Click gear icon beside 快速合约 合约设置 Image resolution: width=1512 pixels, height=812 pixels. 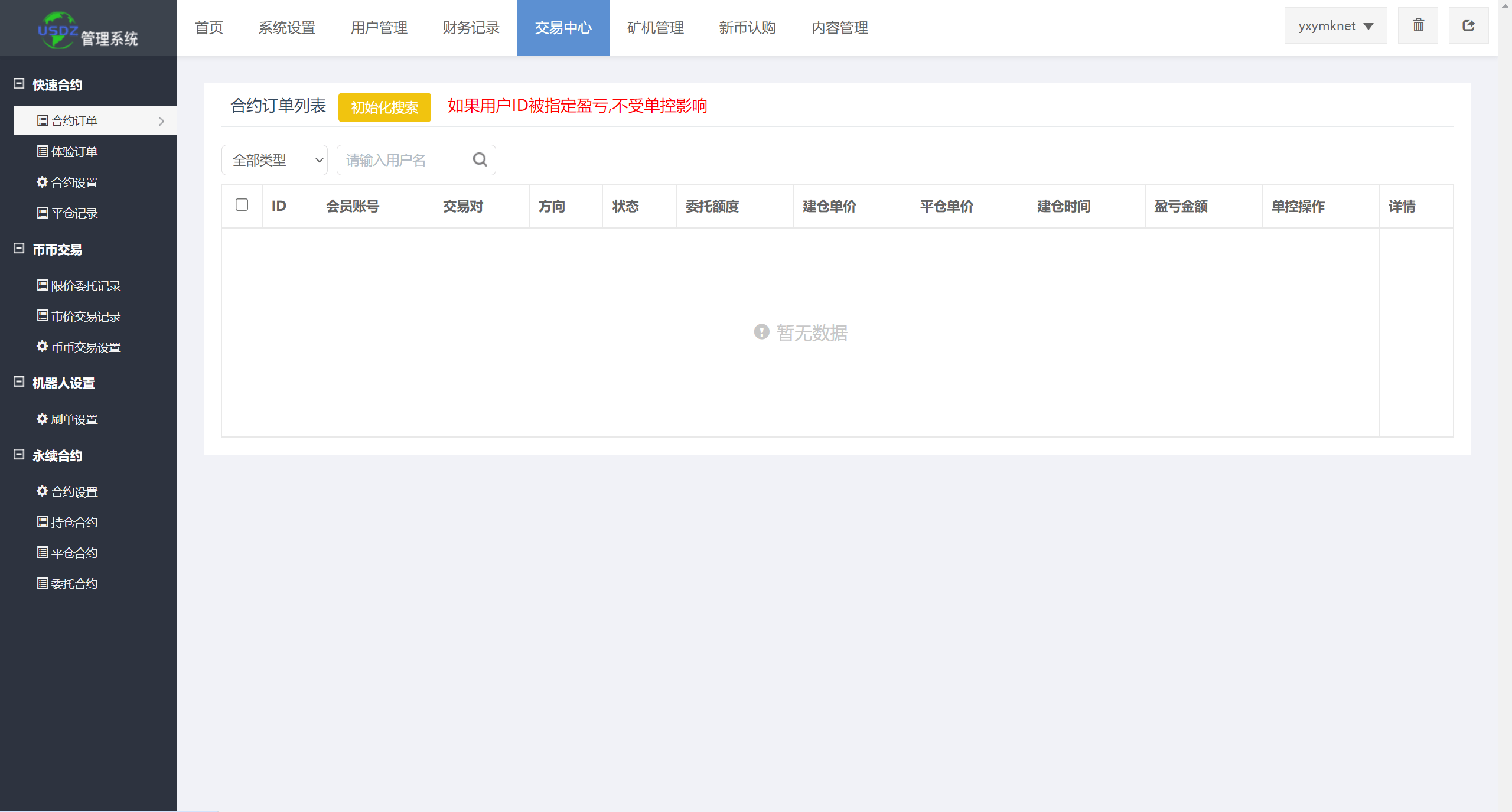coord(43,182)
